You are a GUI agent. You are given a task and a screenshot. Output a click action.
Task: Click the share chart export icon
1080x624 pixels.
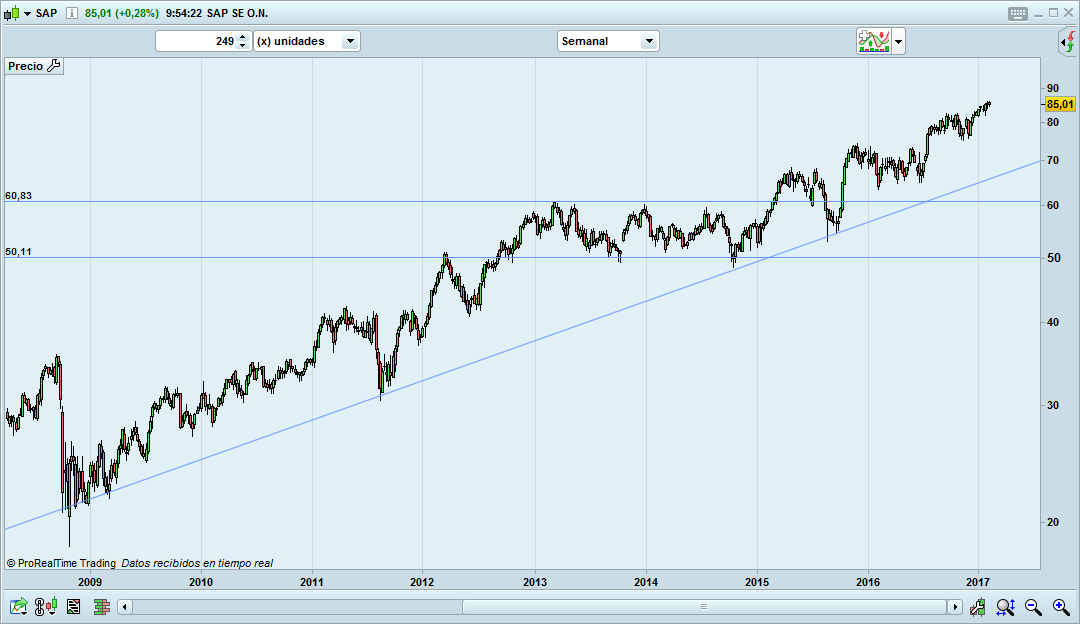17,606
